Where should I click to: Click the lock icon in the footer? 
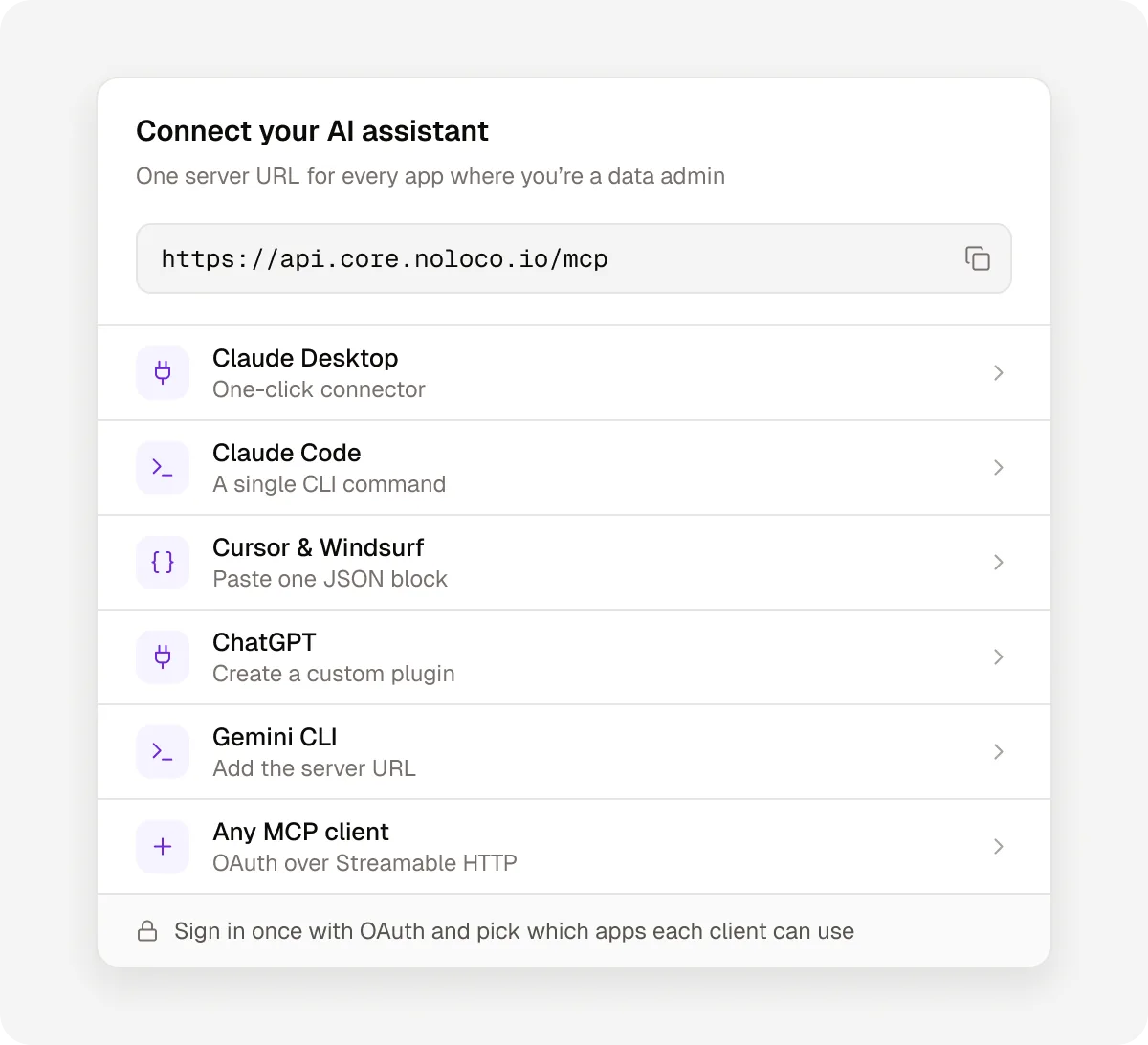coord(147,931)
